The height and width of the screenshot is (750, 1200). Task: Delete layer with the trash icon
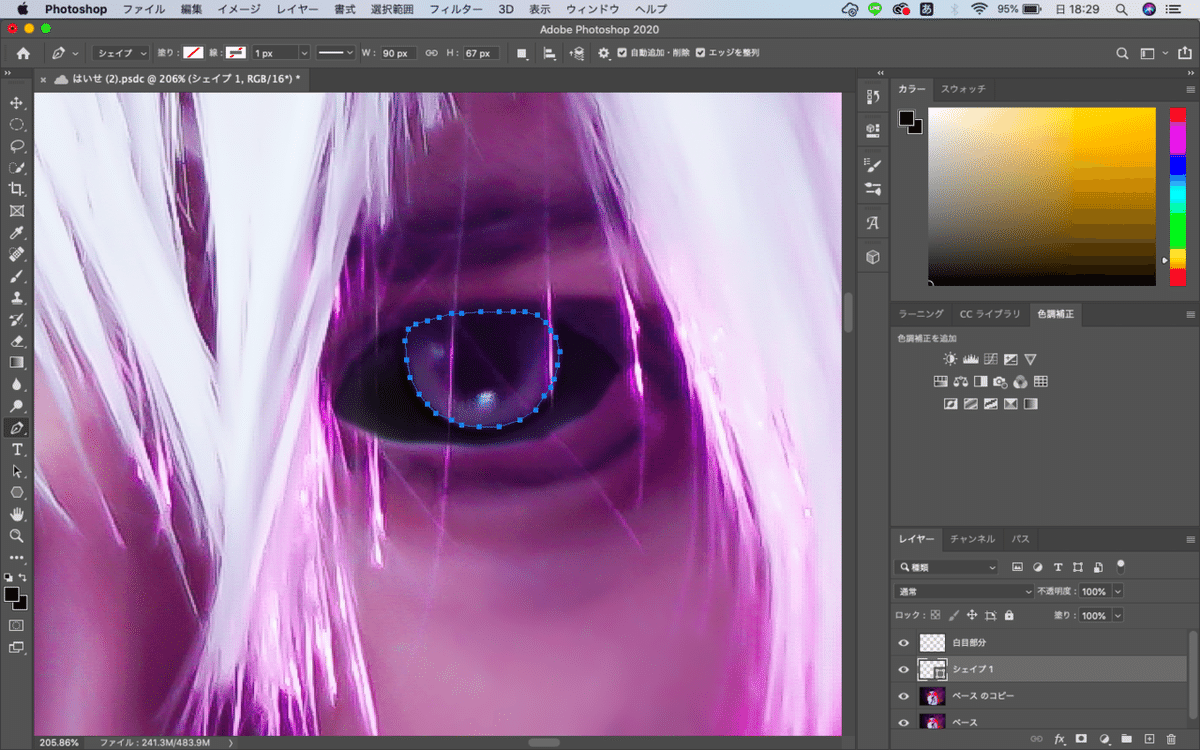coord(1171,739)
